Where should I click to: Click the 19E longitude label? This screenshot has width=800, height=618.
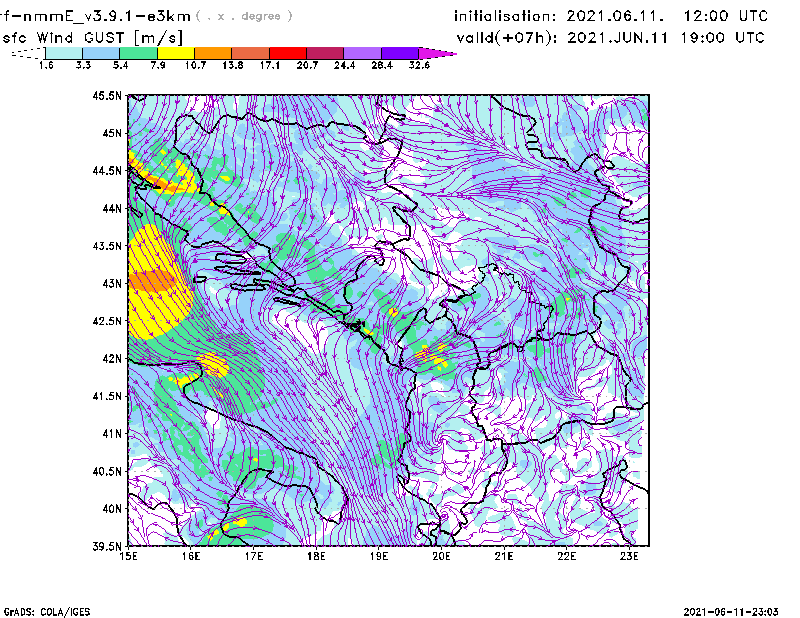click(x=379, y=556)
